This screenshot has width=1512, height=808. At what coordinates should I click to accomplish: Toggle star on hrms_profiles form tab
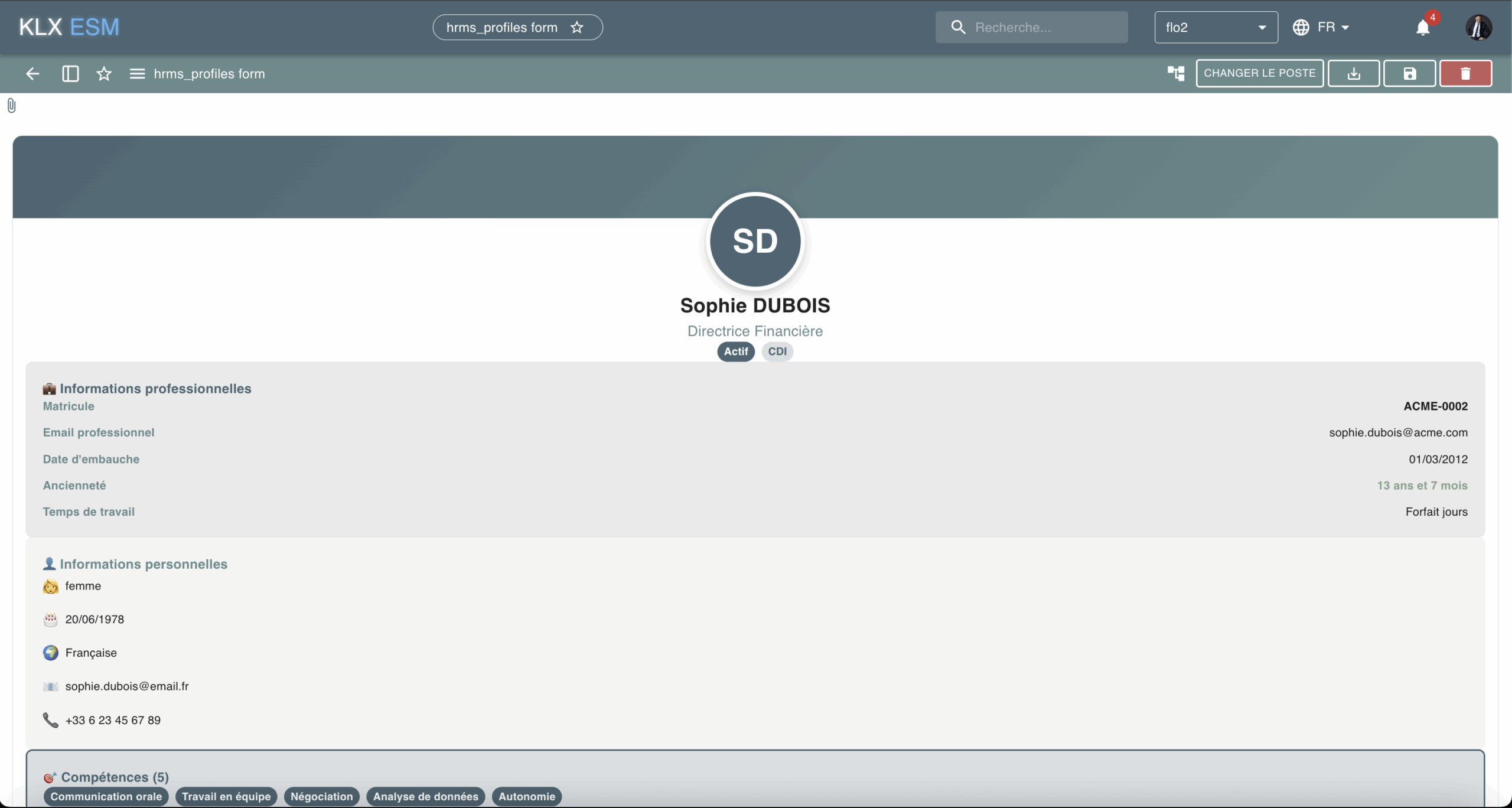(577, 28)
